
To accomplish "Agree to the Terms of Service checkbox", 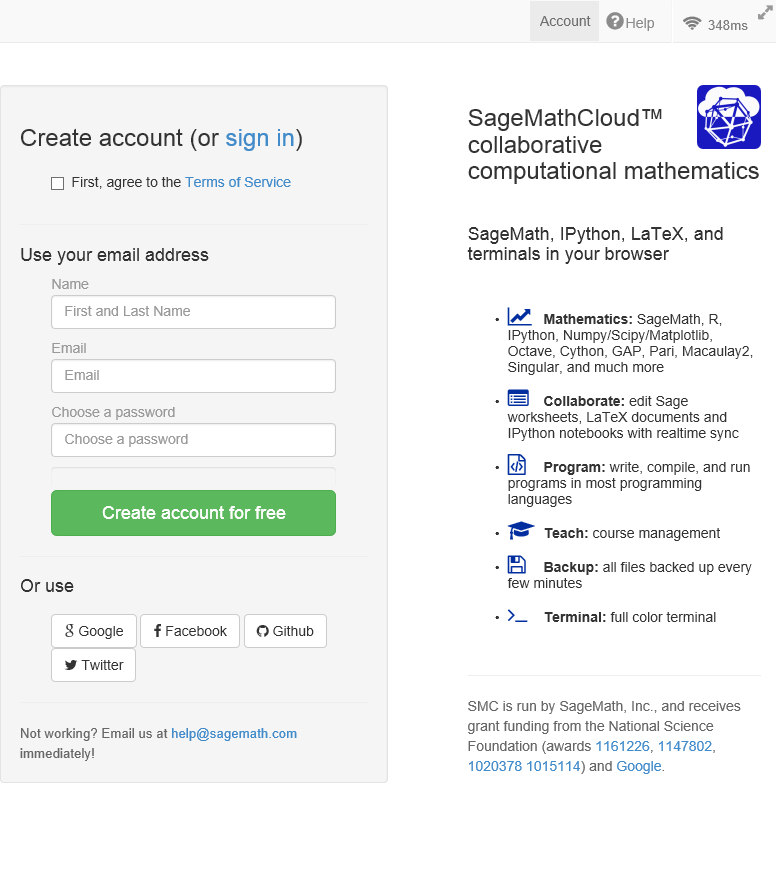I will click(58, 183).
